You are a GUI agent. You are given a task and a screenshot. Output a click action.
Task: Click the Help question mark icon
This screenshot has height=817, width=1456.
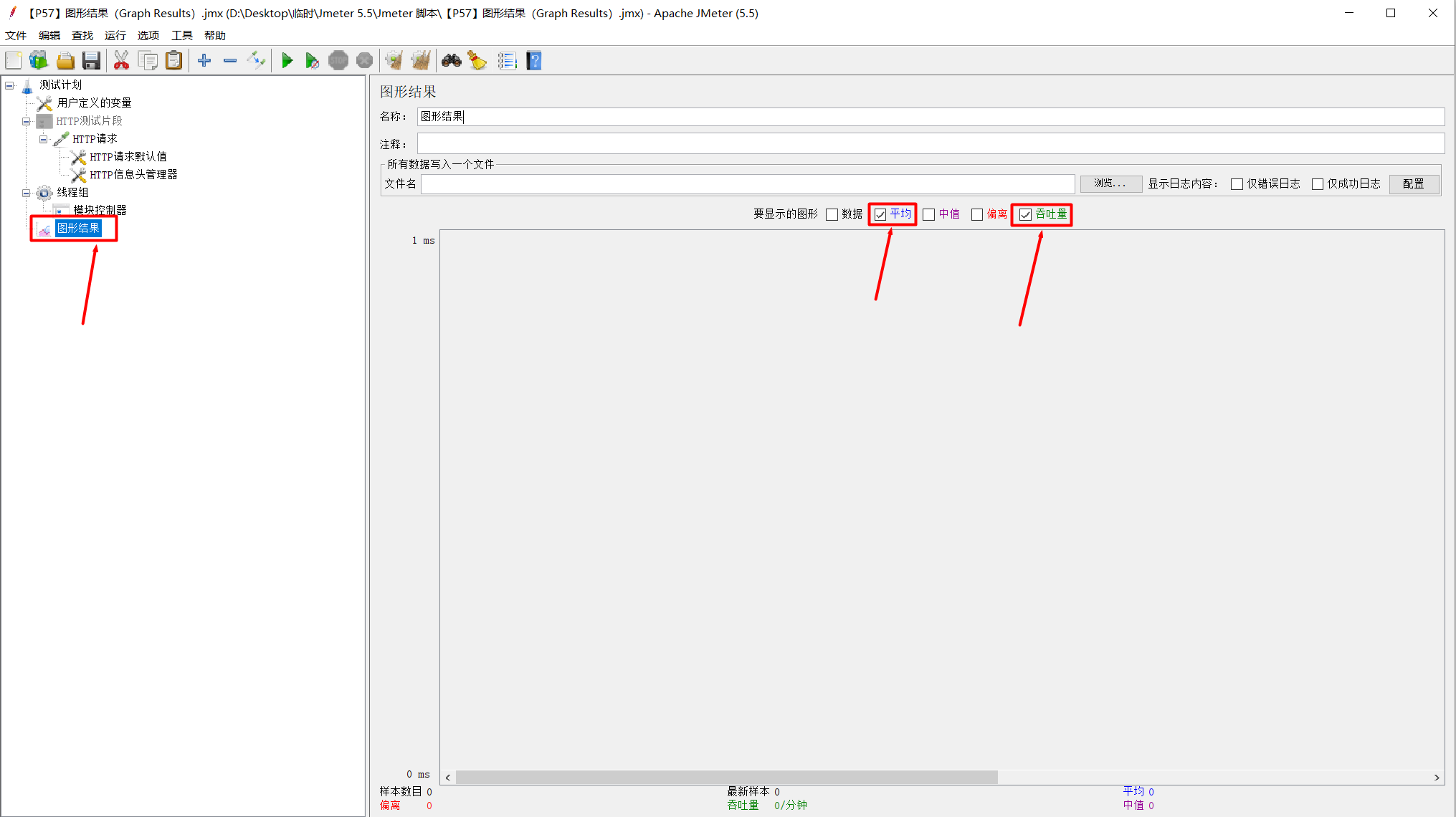click(x=534, y=61)
